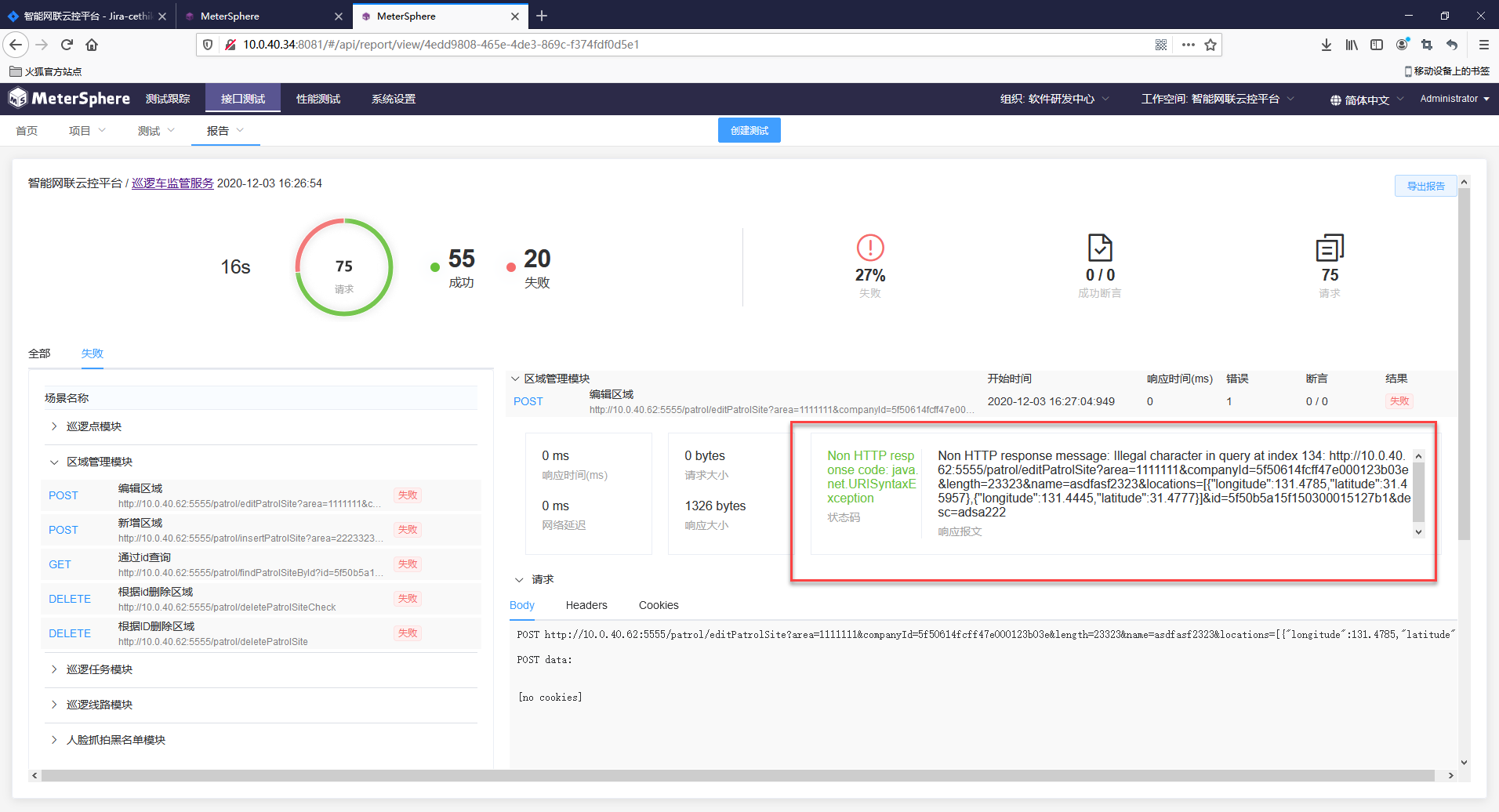Image resolution: width=1499 pixels, height=812 pixels.
Task: Open the Firefox hamburger menu
Action: point(1483,45)
